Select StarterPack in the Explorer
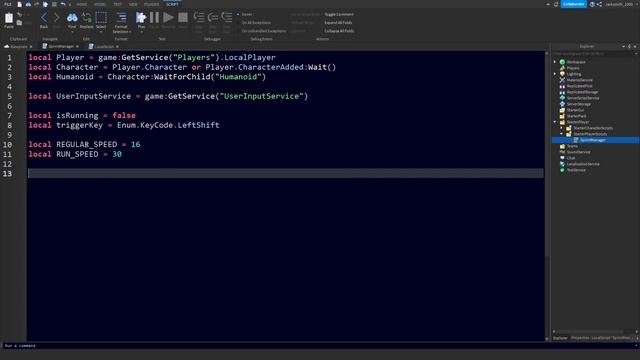The width and height of the screenshot is (640, 360). click(576, 116)
